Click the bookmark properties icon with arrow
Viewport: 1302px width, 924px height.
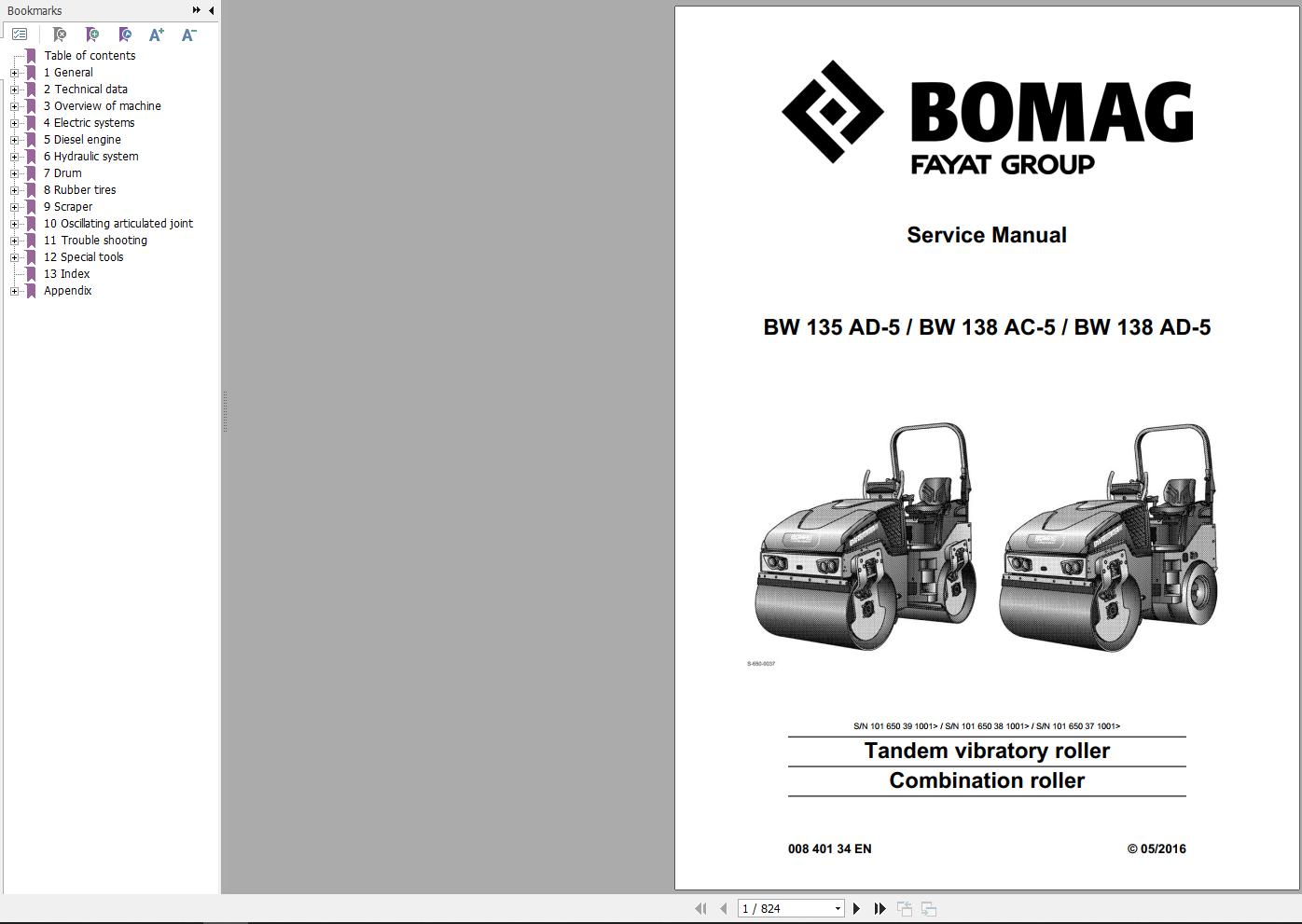tap(125, 34)
